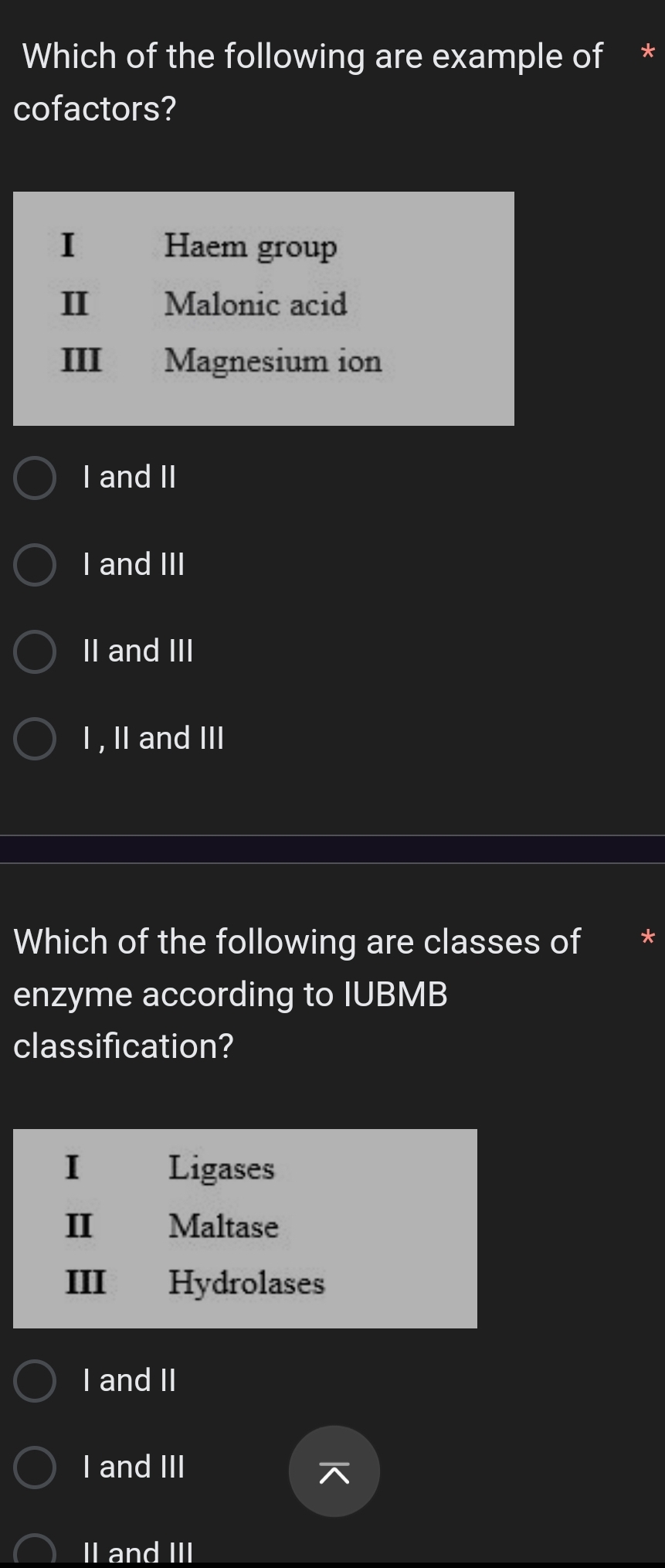665x1568 pixels.
Task: Select "II and III" for the cofactors question
Action: click(34, 650)
